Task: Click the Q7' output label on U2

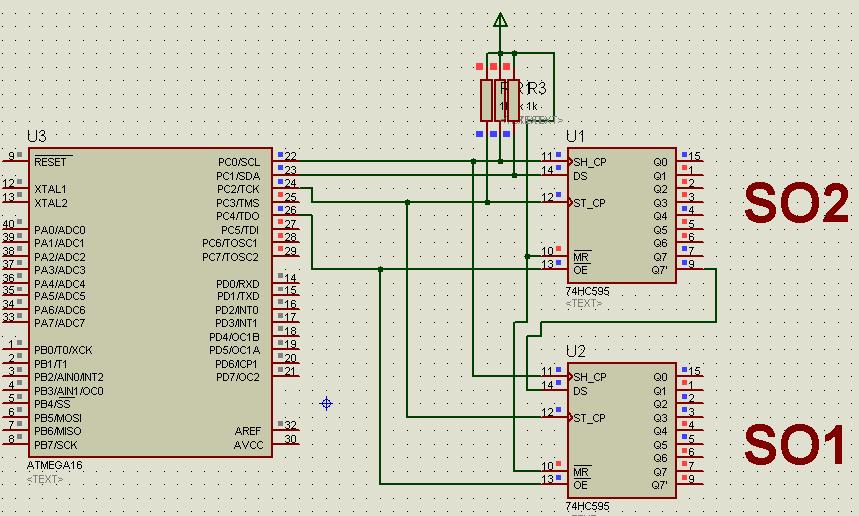Action: pos(660,485)
